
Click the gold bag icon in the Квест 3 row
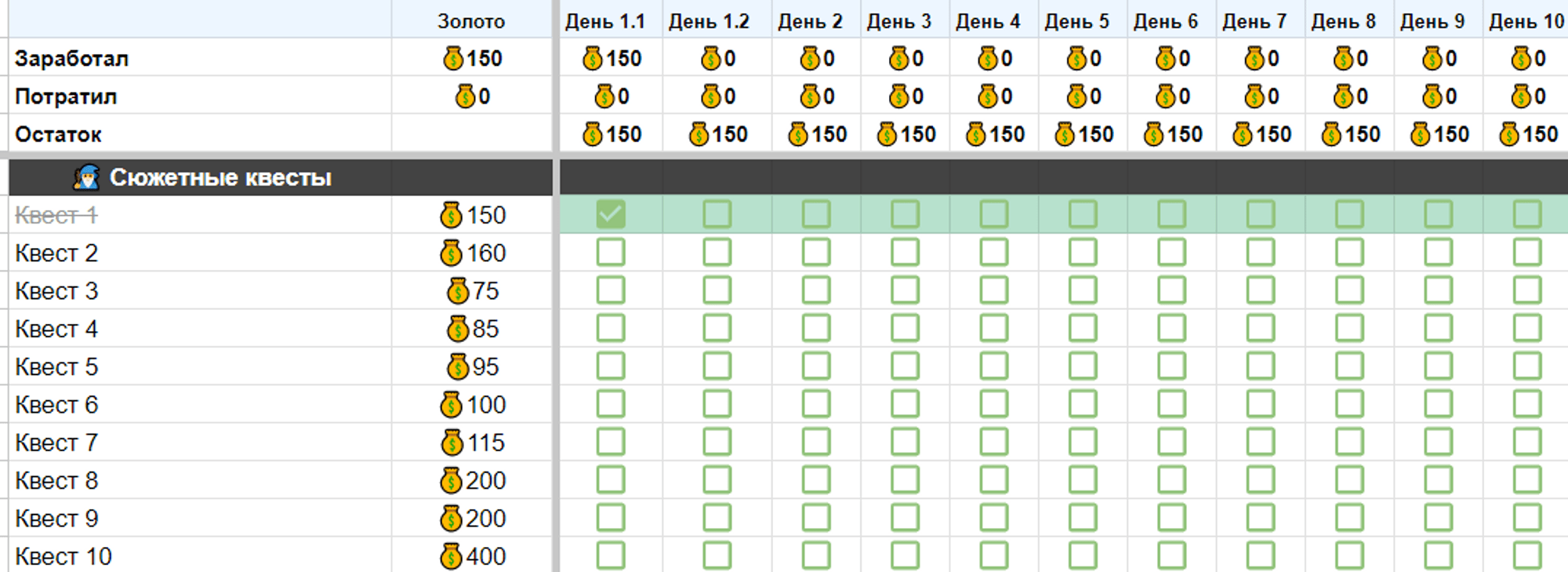coord(458,291)
